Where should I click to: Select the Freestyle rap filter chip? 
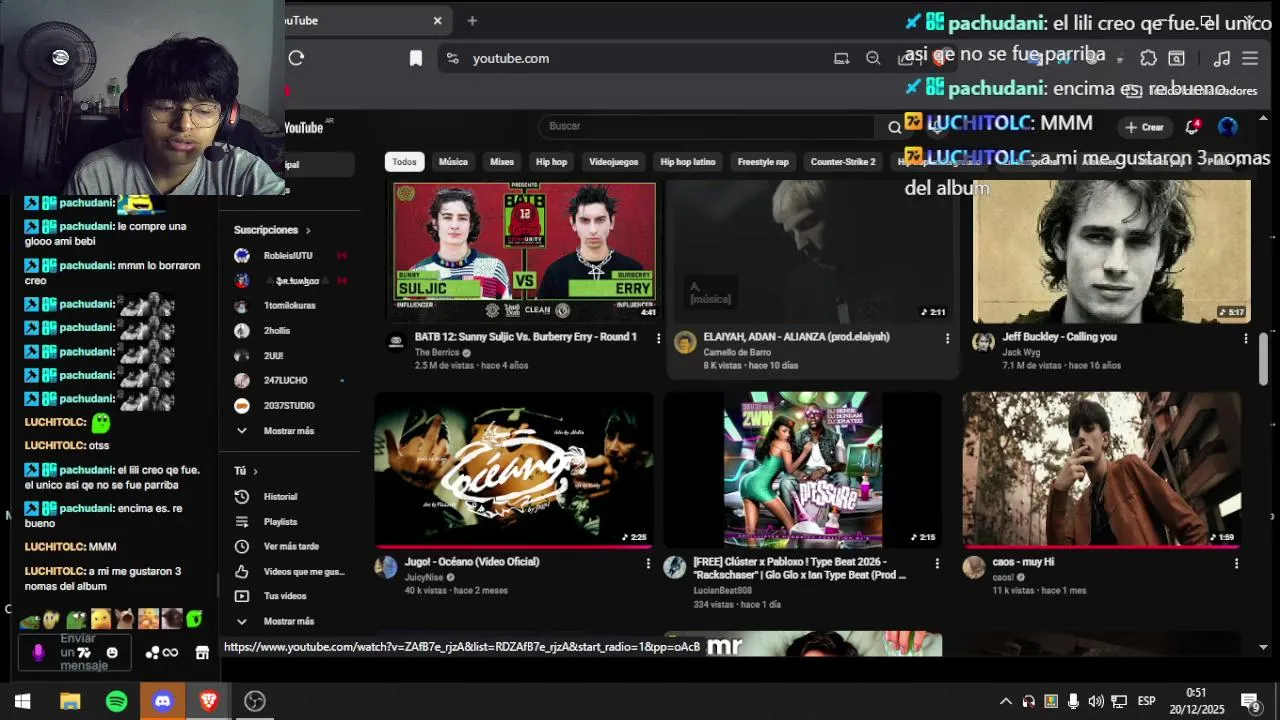point(763,162)
